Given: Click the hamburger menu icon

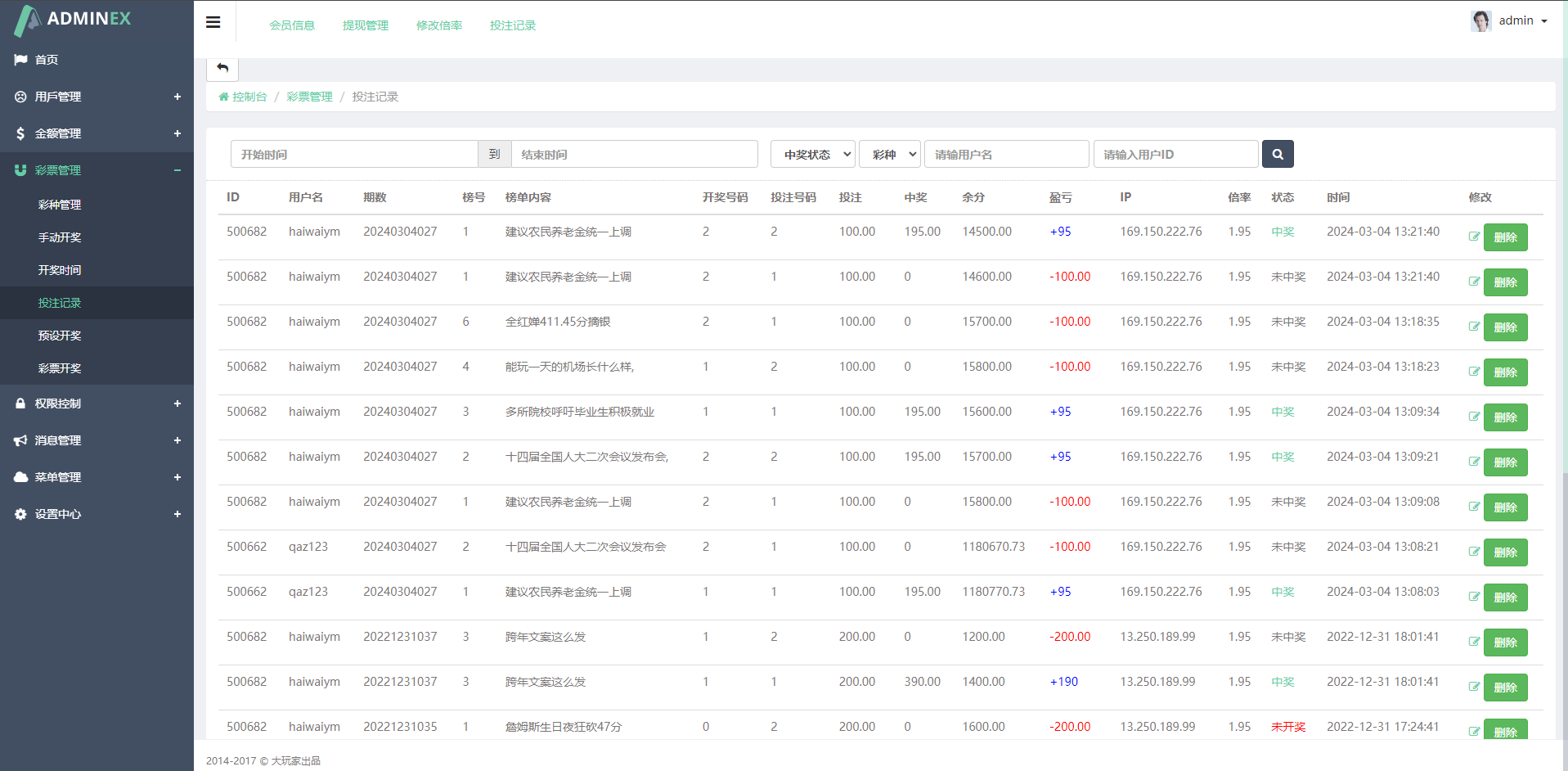Looking at the screenshot, I should pyautogui.click(x=213, y=21).
